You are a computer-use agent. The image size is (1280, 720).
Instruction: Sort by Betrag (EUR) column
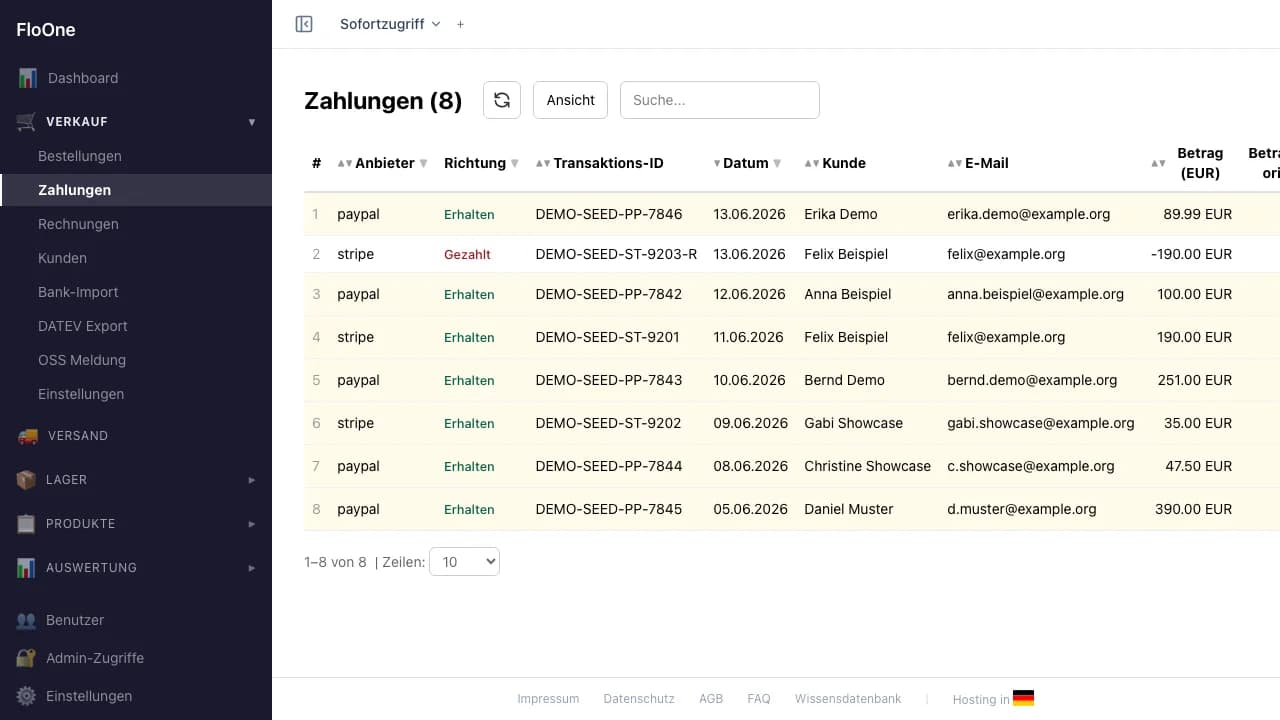tap(1188, 163)
